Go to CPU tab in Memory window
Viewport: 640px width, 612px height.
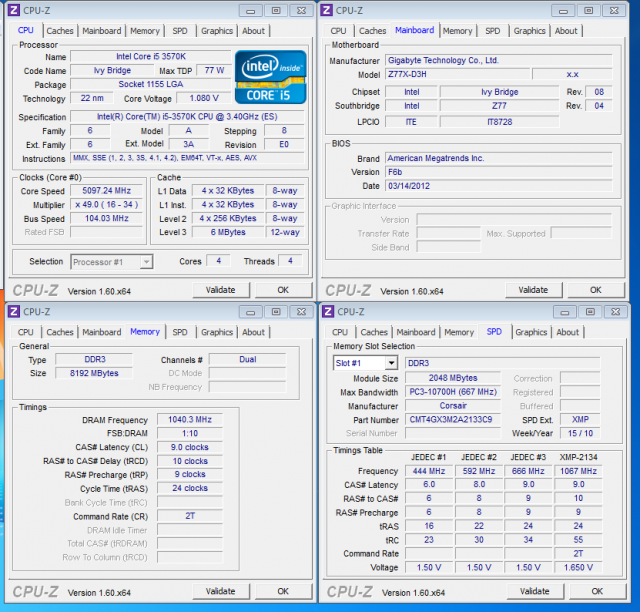tap(25, 332)
